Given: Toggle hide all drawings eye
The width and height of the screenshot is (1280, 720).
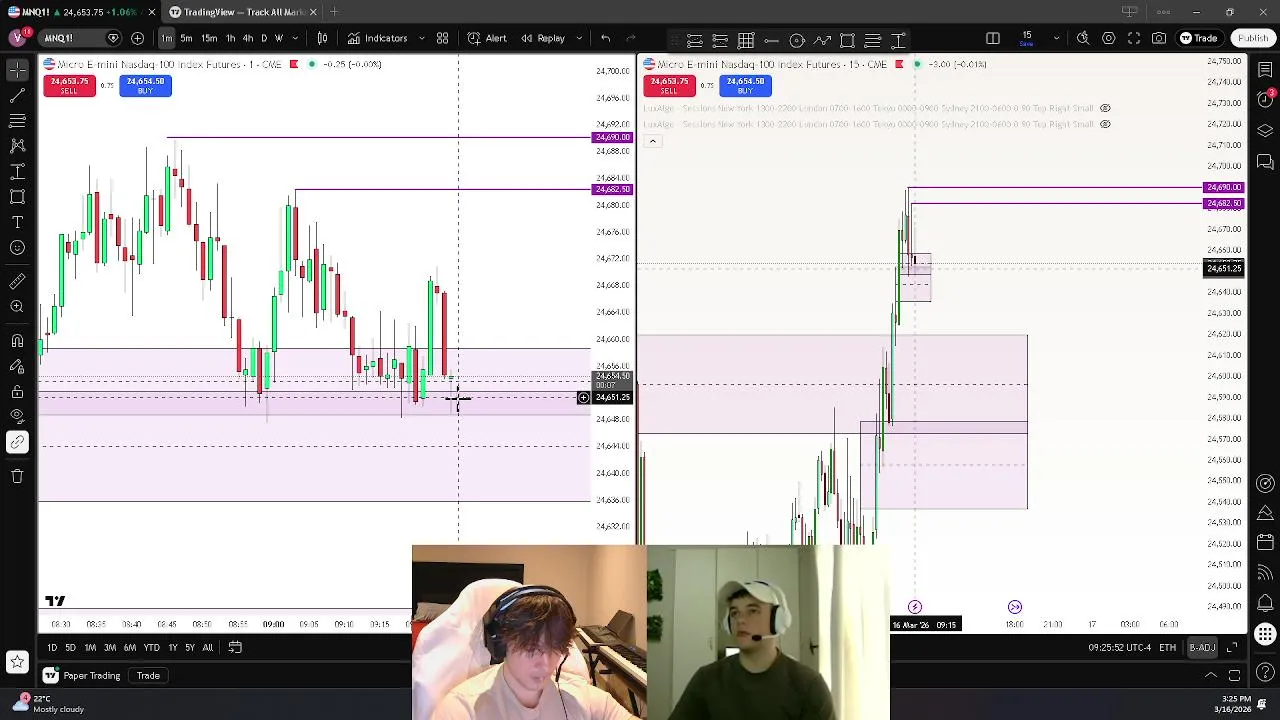Looking at the screenshot, I should click(x=17, y=416).
